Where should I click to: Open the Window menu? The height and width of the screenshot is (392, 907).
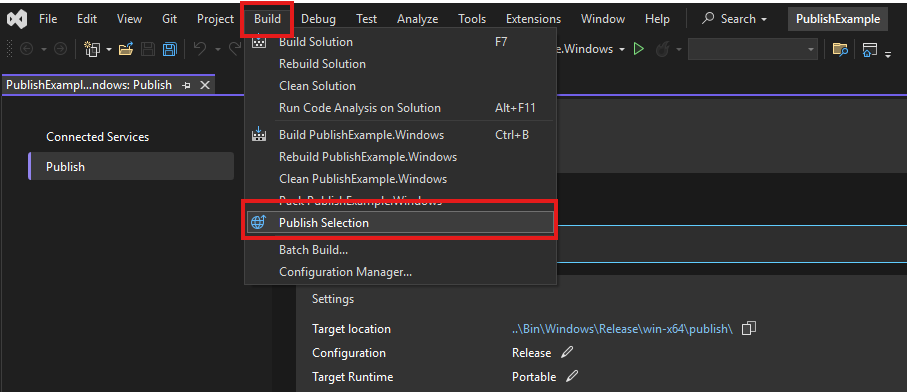(603, 19)
